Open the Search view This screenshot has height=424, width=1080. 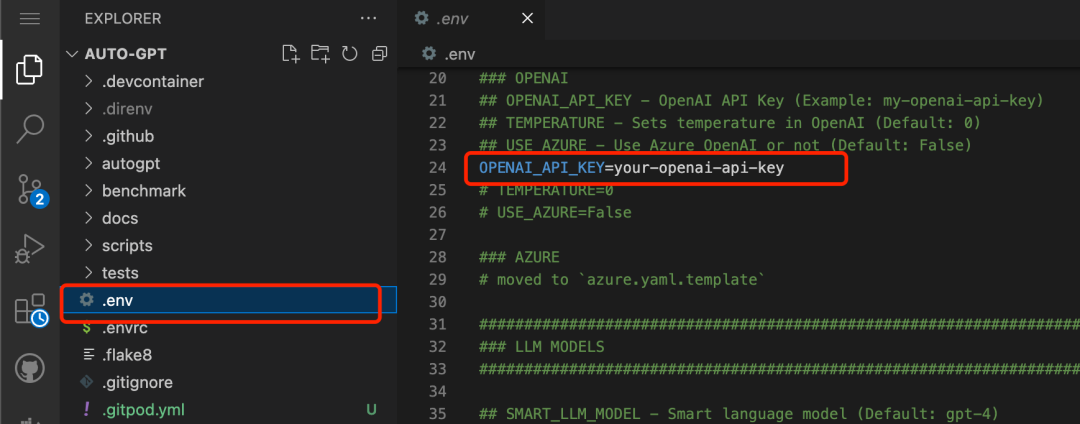click(x=30, y=129)
